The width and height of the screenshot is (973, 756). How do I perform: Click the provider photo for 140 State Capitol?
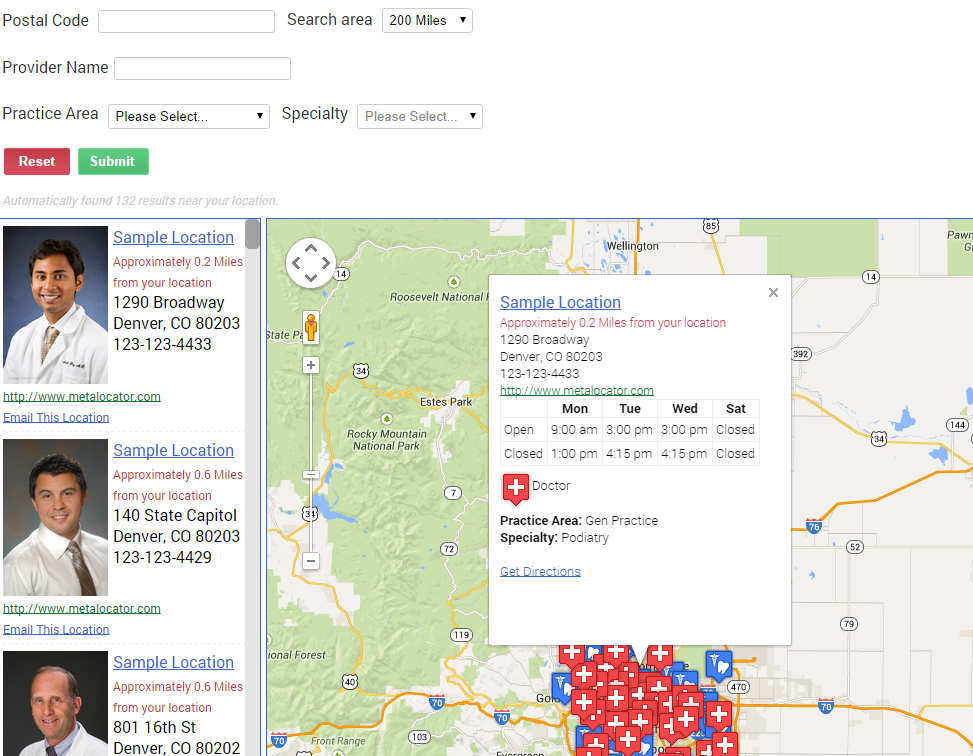[55, 518]
